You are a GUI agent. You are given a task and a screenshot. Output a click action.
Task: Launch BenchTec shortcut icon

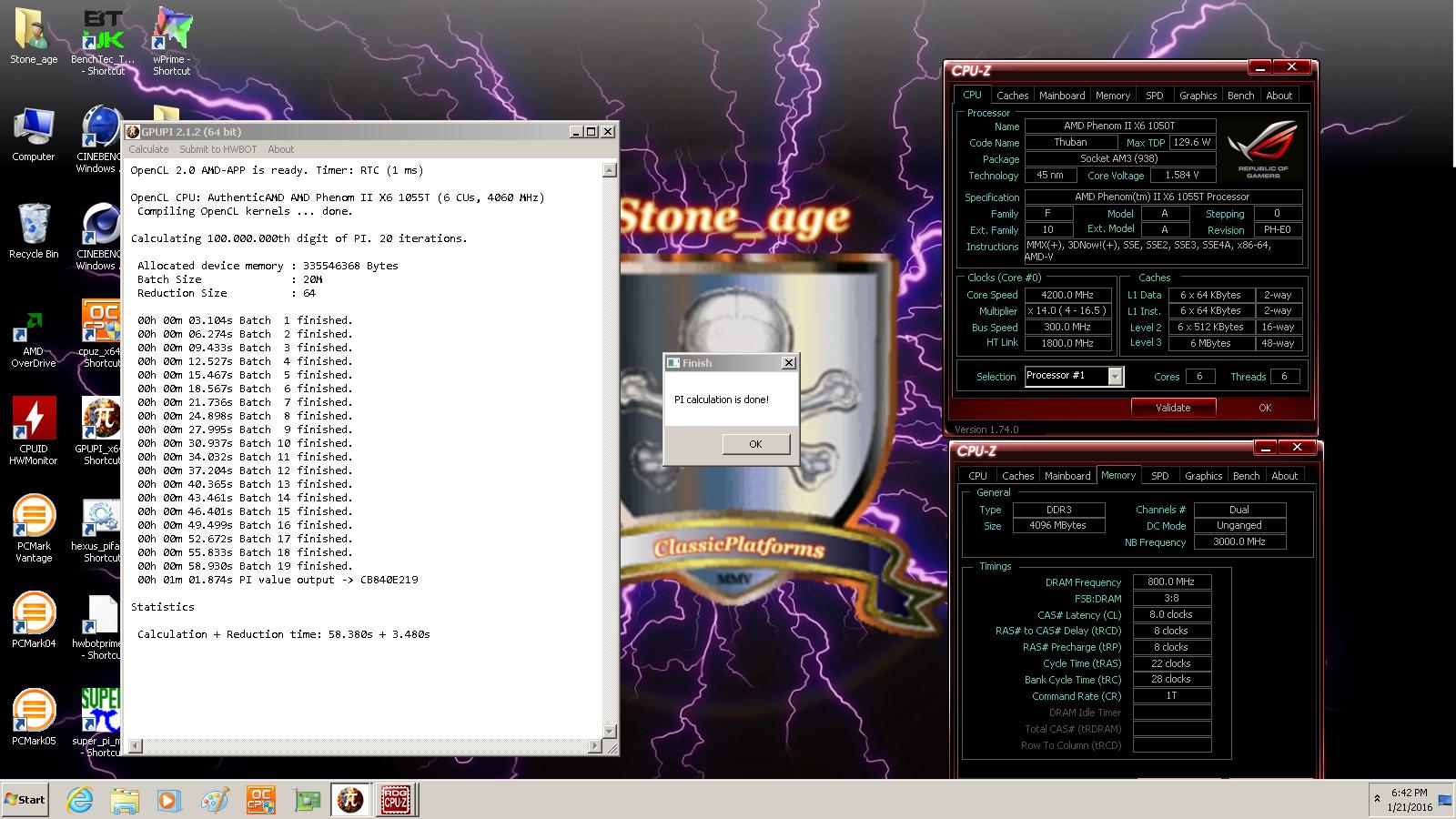[103, 41]
